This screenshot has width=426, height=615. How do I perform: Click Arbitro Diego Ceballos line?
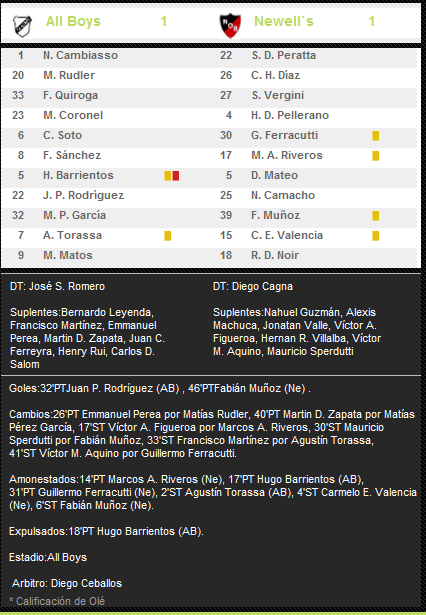[67, 583]
